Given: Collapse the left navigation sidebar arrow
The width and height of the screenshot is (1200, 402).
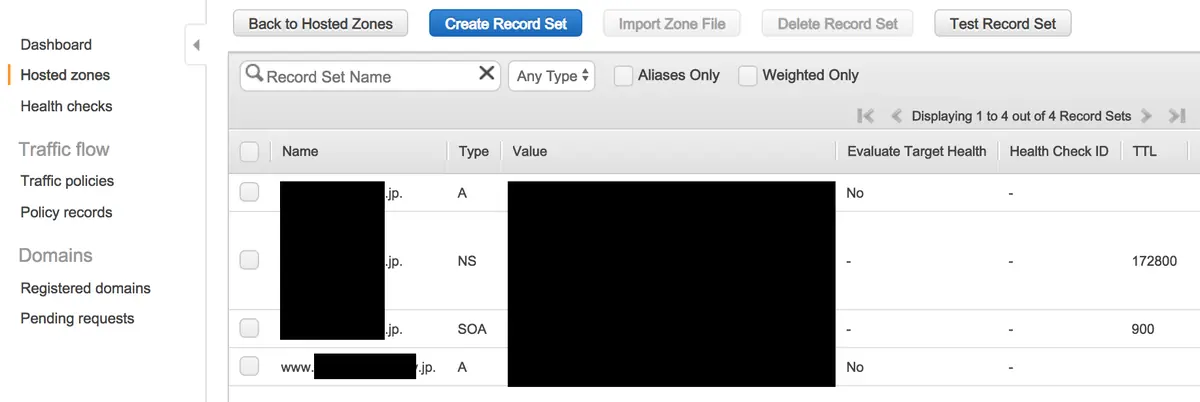Looking at the screenshot, I should 196,46.
